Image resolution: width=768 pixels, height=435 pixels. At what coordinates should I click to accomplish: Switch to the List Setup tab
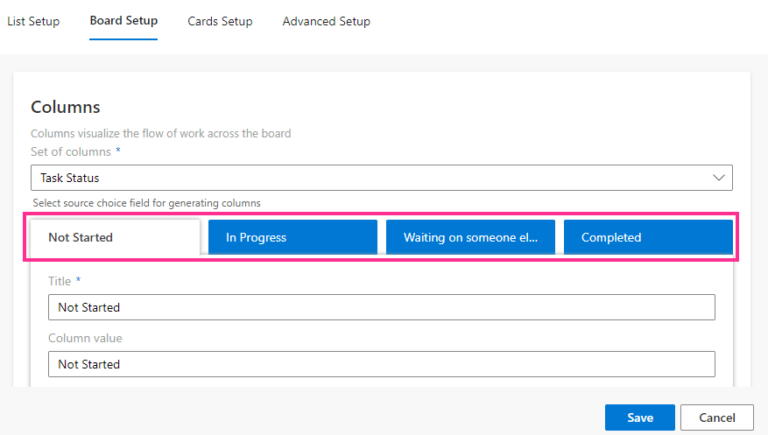[33, 21]
